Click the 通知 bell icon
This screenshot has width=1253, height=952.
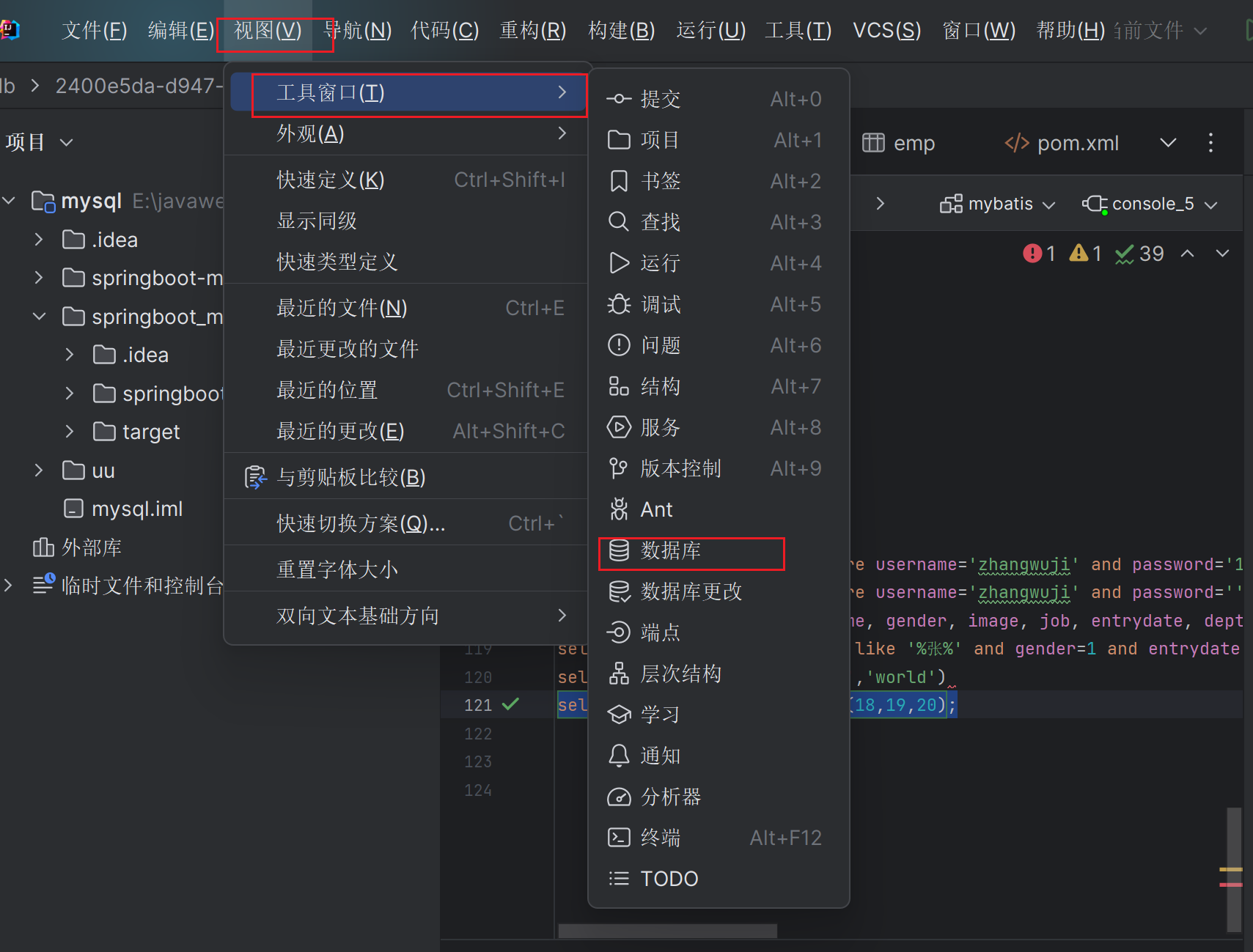[x=619, y=756]
